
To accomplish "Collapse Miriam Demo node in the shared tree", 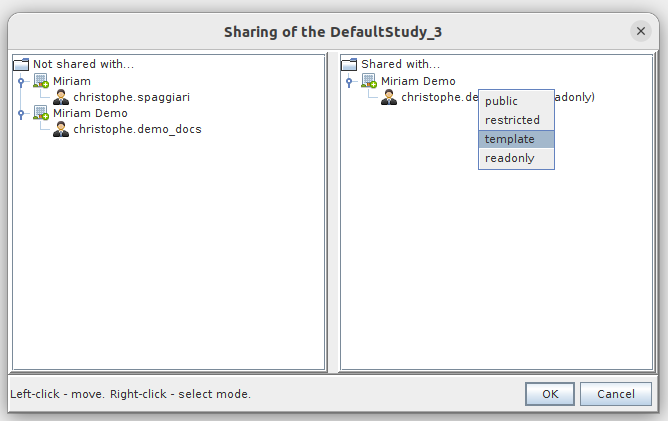I will [349, 81].
